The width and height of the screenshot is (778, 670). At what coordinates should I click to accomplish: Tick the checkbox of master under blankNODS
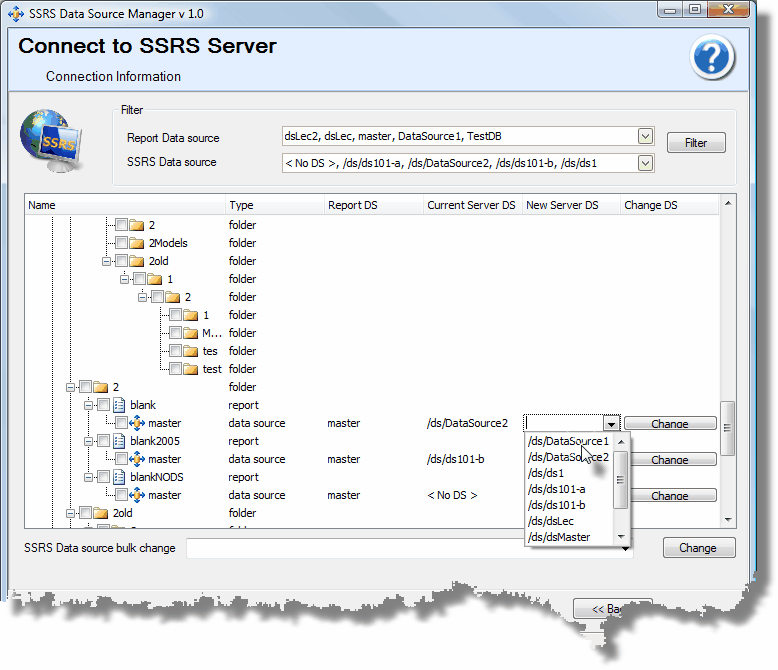tap(122, 495)
